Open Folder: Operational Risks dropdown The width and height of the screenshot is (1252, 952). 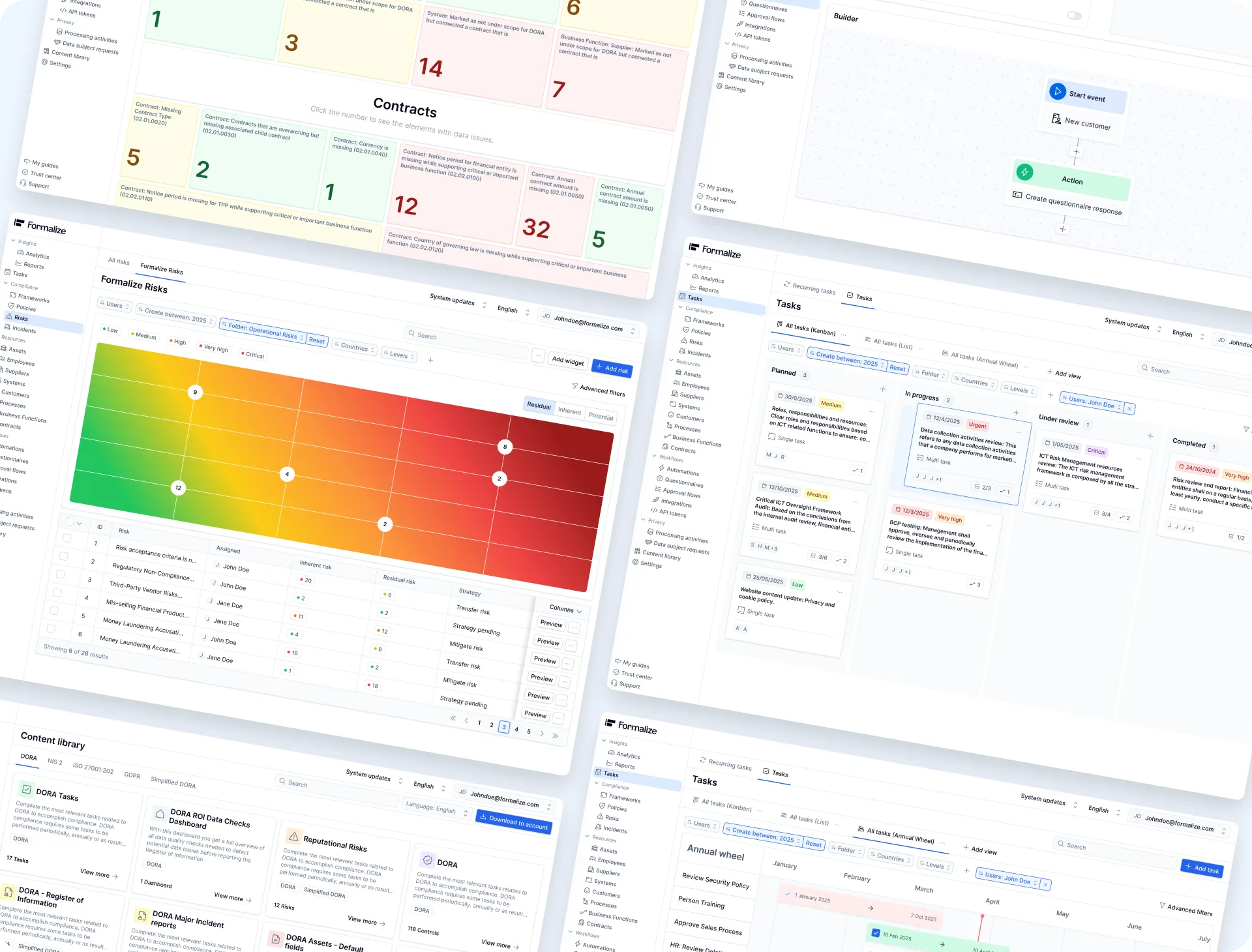pyautogui.click(x=262, y=331)
